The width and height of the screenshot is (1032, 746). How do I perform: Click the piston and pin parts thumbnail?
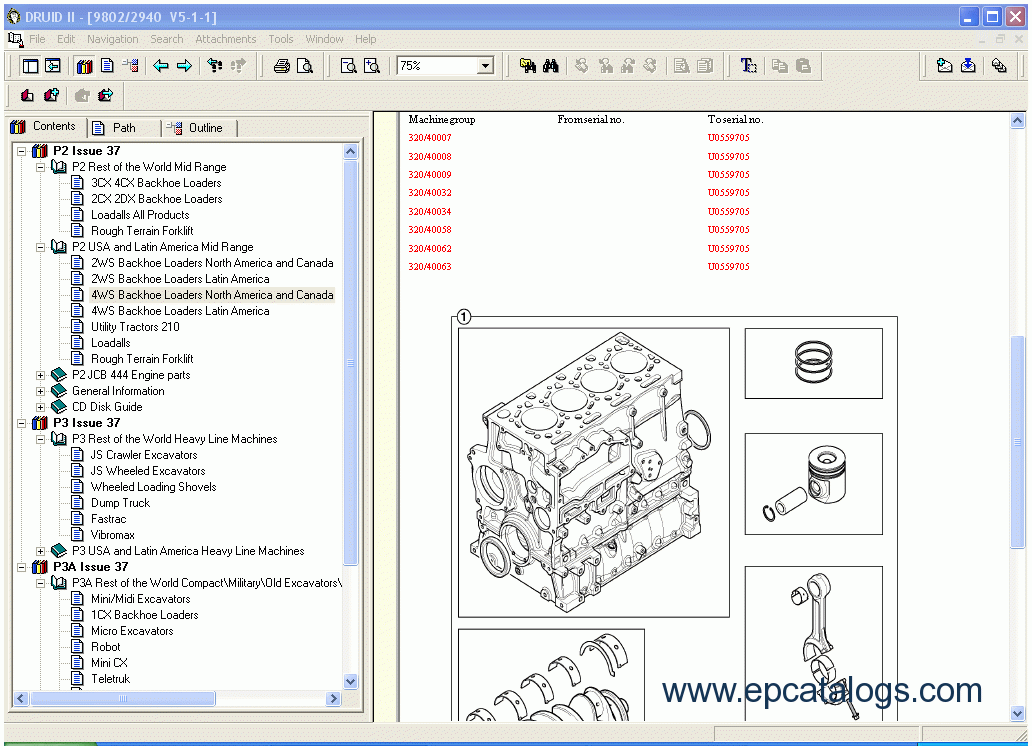(x=813, y=484)
